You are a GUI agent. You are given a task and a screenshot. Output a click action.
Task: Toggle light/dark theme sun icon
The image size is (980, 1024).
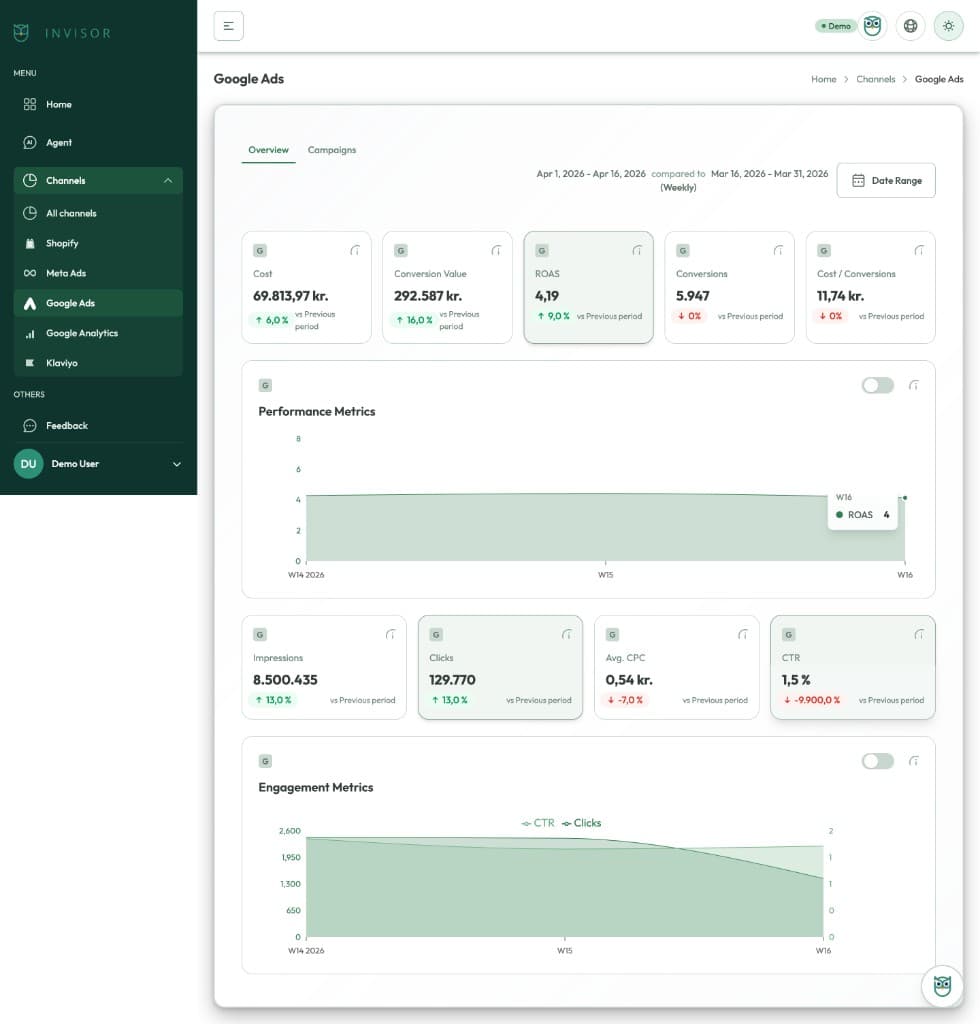click(x=948, y=26)
